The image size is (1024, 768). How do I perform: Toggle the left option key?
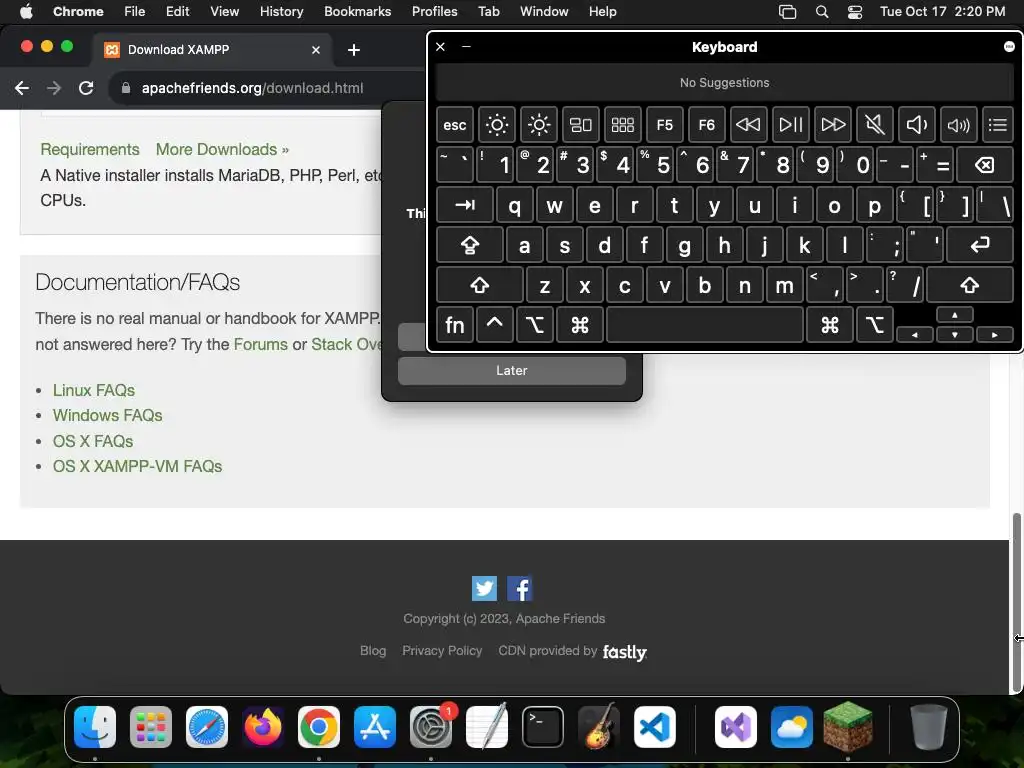click(535, 325)
